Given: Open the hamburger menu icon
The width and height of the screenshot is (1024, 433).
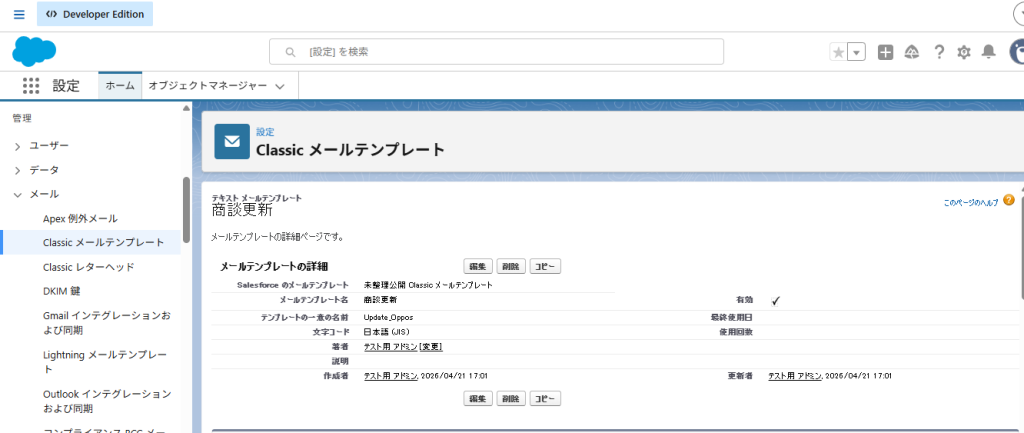Looking at the screenshot, I should pyautogui.click(x=19, y=14).
